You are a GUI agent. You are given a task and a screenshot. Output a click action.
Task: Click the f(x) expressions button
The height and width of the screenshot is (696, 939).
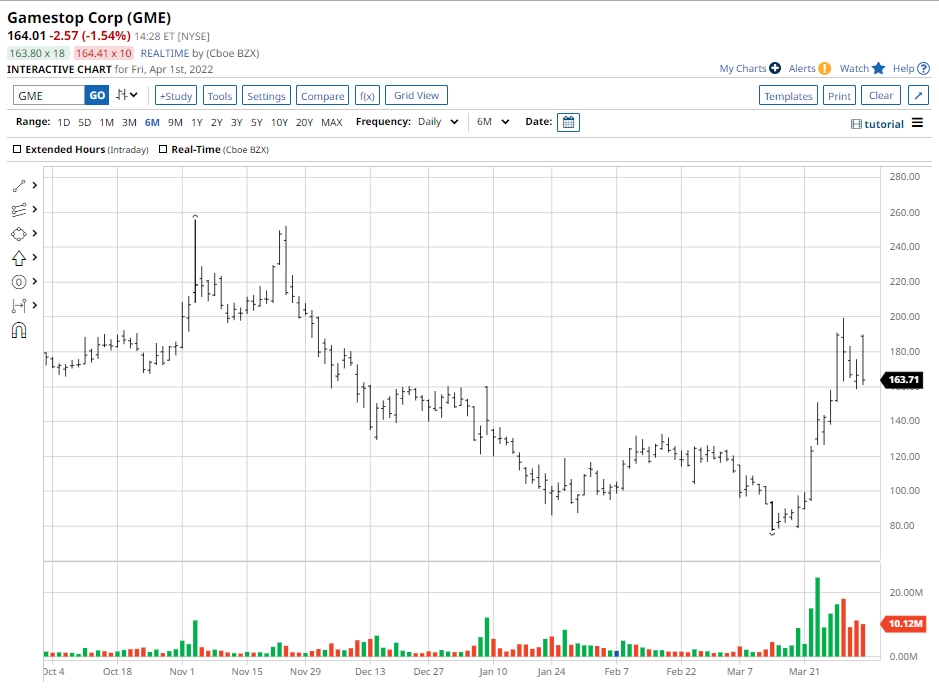click(367, 96)
